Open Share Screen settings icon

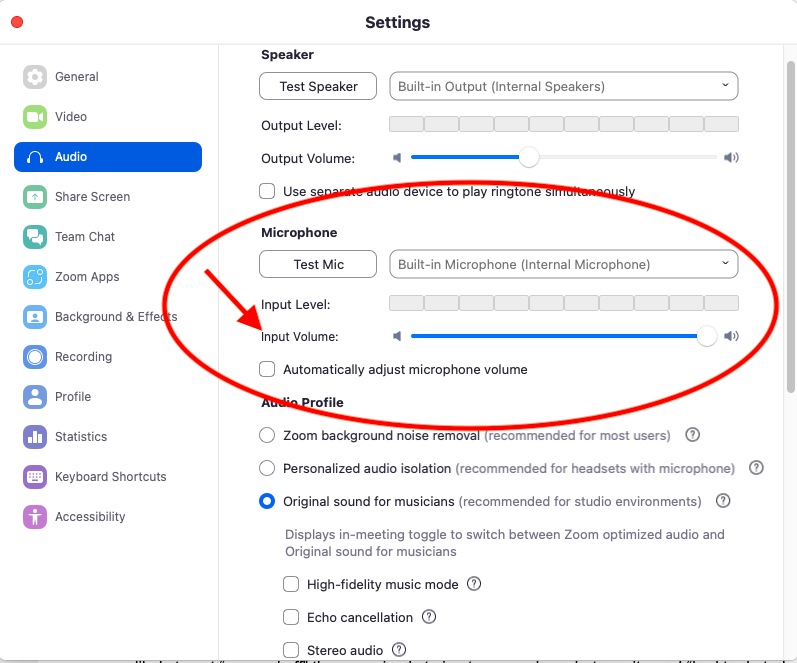[x=35, y=197]
